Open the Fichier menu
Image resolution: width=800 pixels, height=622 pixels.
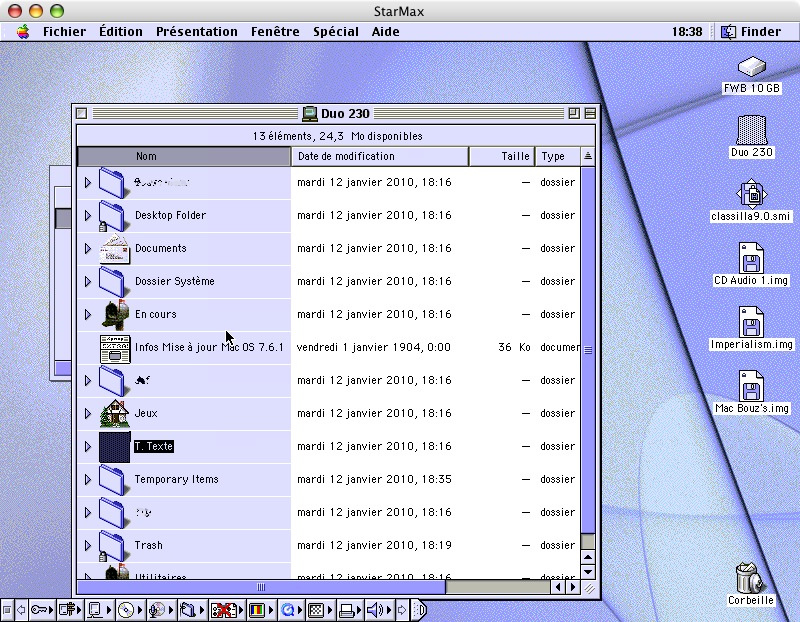(x=64, y=32)
